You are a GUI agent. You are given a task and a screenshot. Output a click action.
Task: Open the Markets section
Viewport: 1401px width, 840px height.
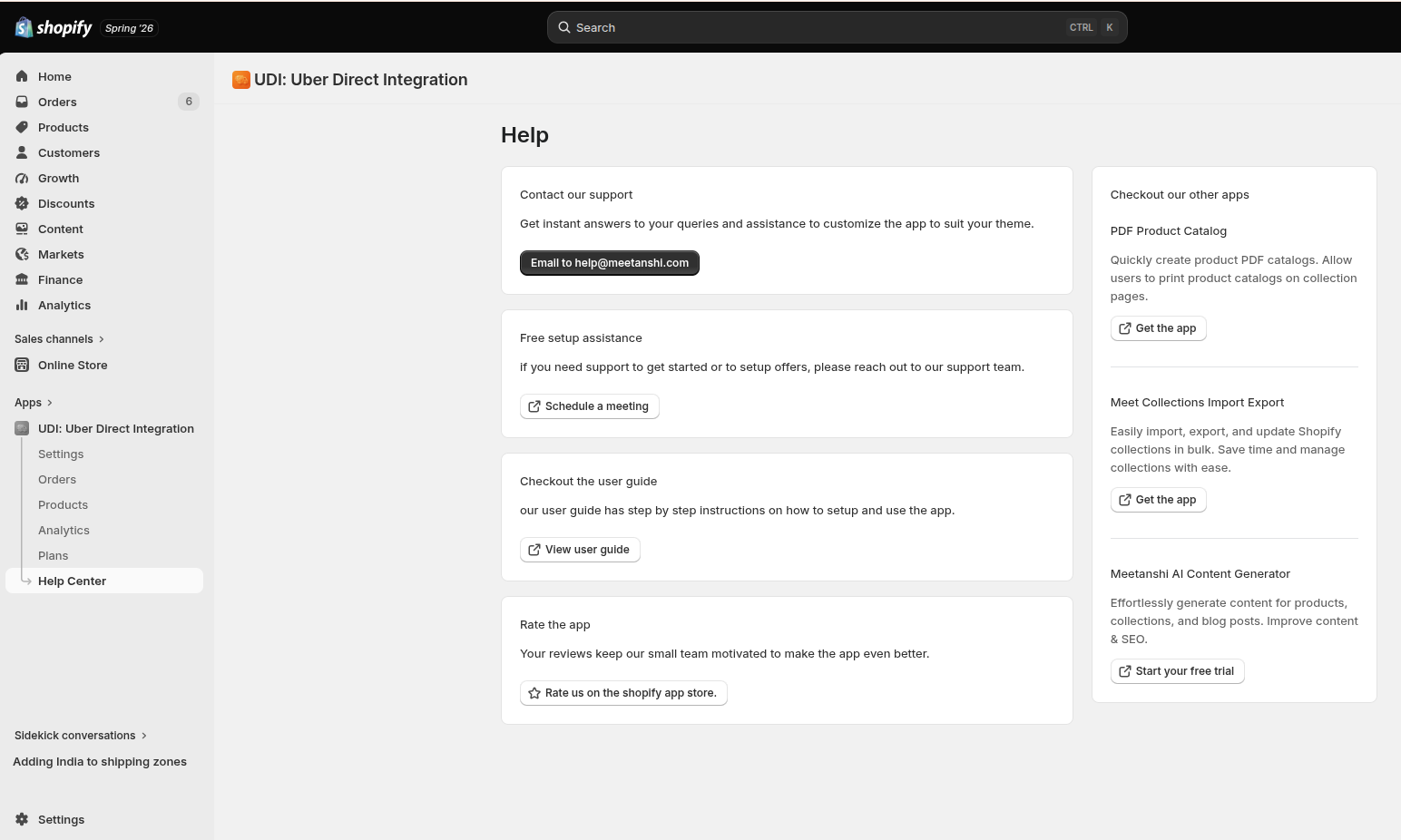pos(104,254)
